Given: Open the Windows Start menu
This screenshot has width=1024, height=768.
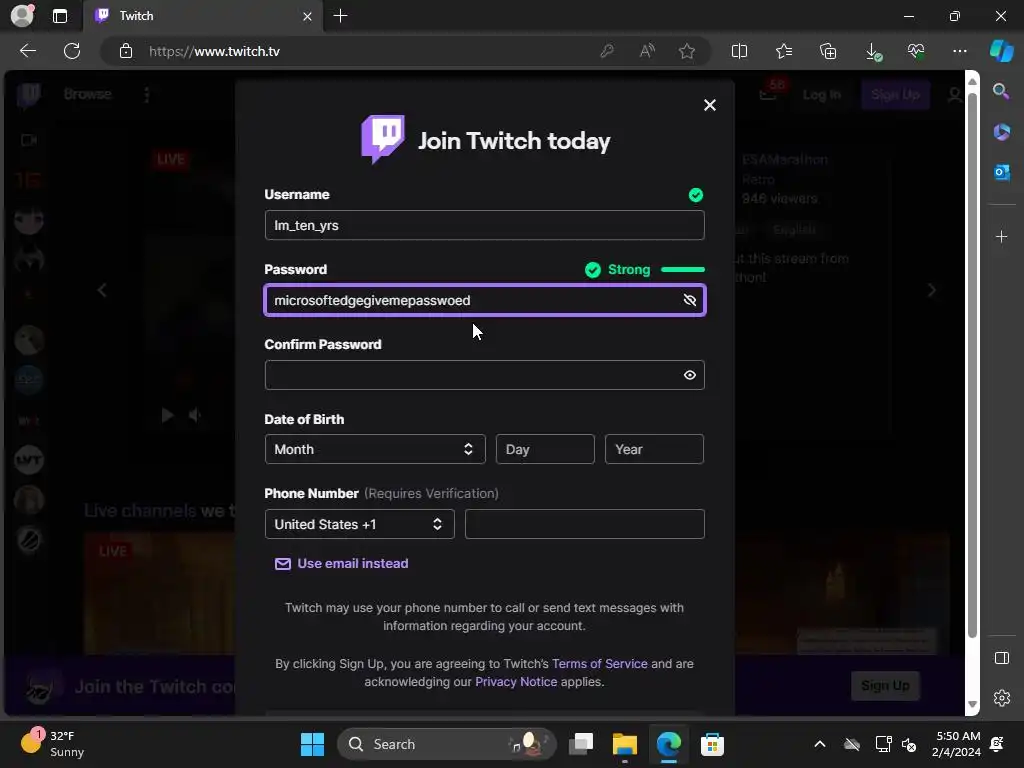Looking at the screenshot, I should (312, 744).
